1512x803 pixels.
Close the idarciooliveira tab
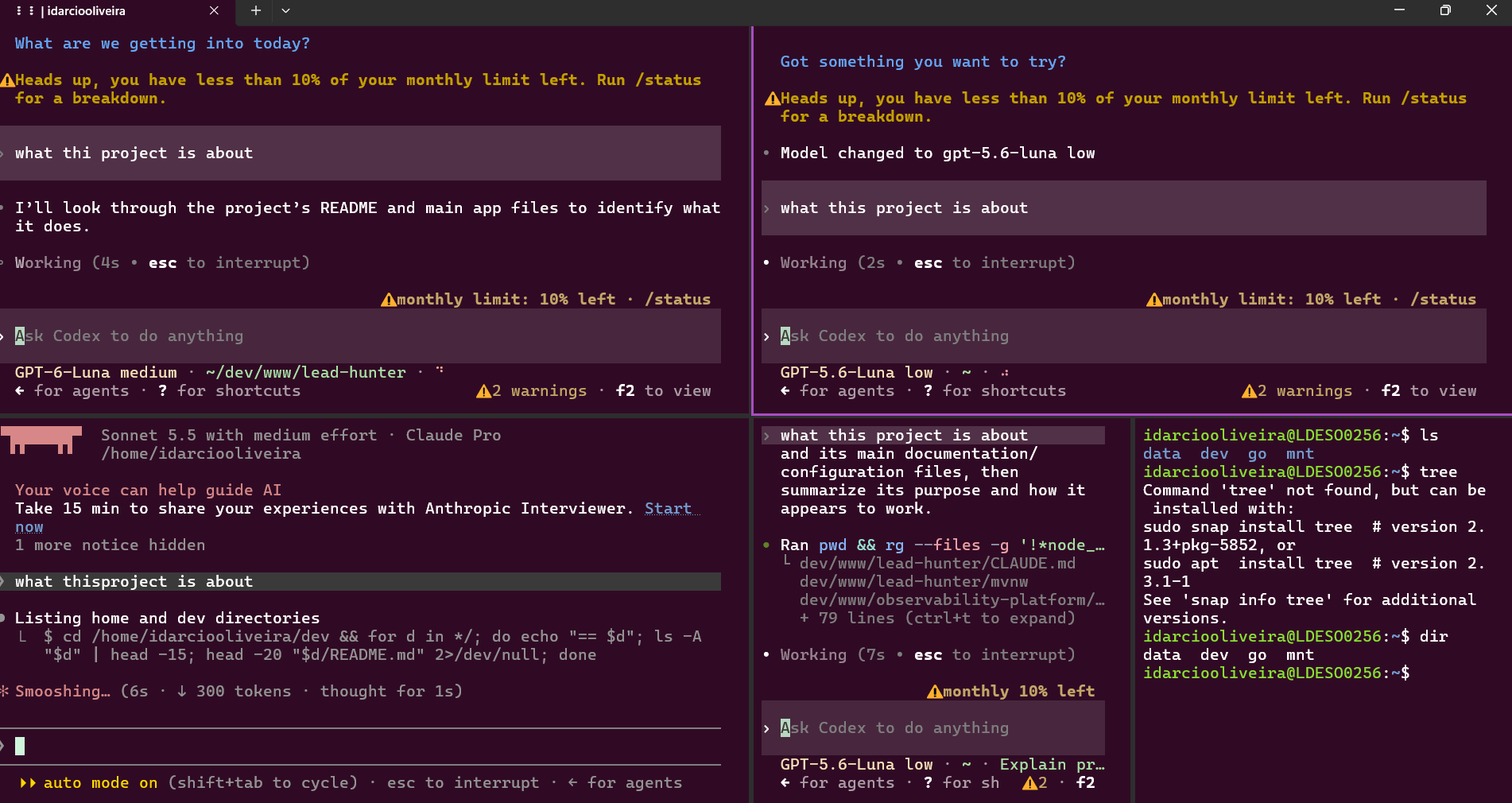click(x=214, y=11)
